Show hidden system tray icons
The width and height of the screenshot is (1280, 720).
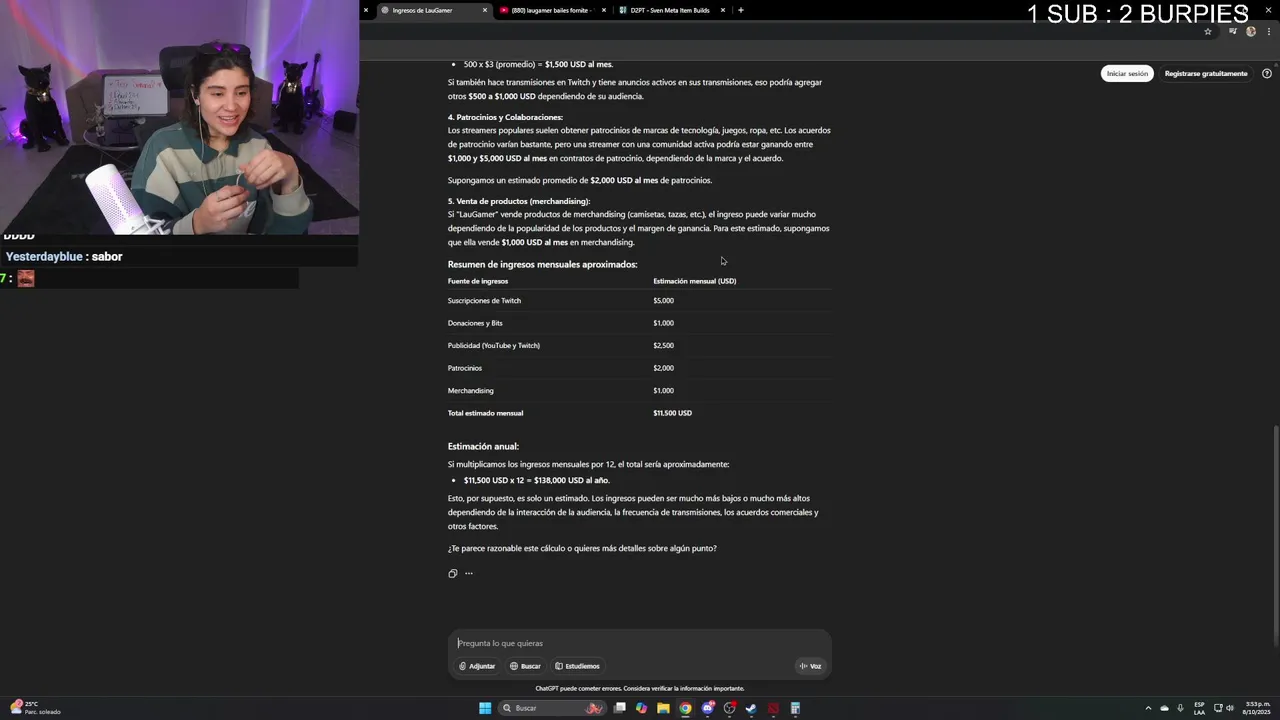(x=1148, y=708)
